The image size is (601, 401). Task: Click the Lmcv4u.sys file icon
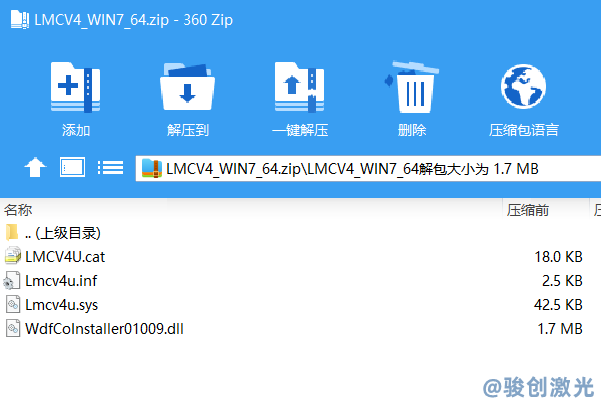[x=13, y=304]
